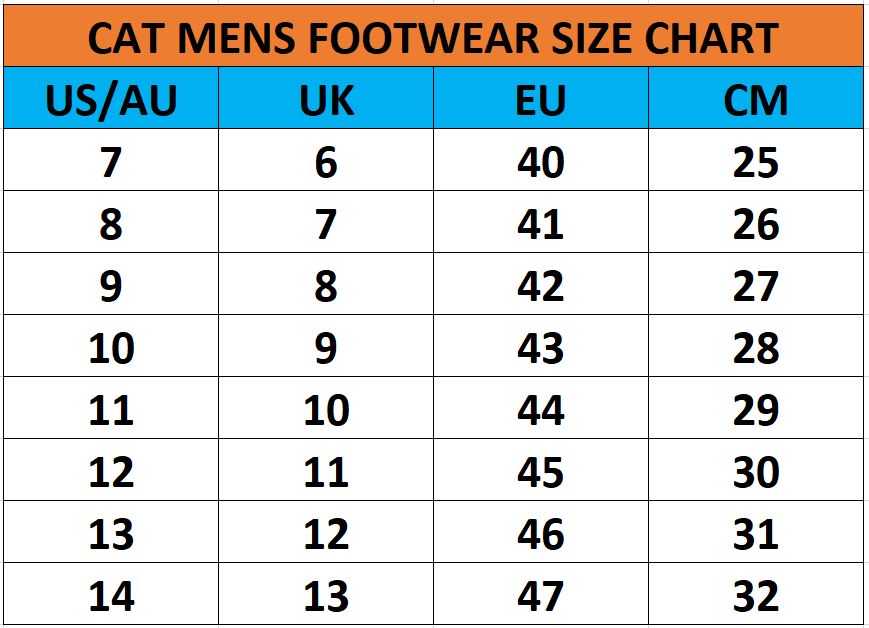Click the 29 CM cell
Screen dimensions: 869x628
click(756, 409)
